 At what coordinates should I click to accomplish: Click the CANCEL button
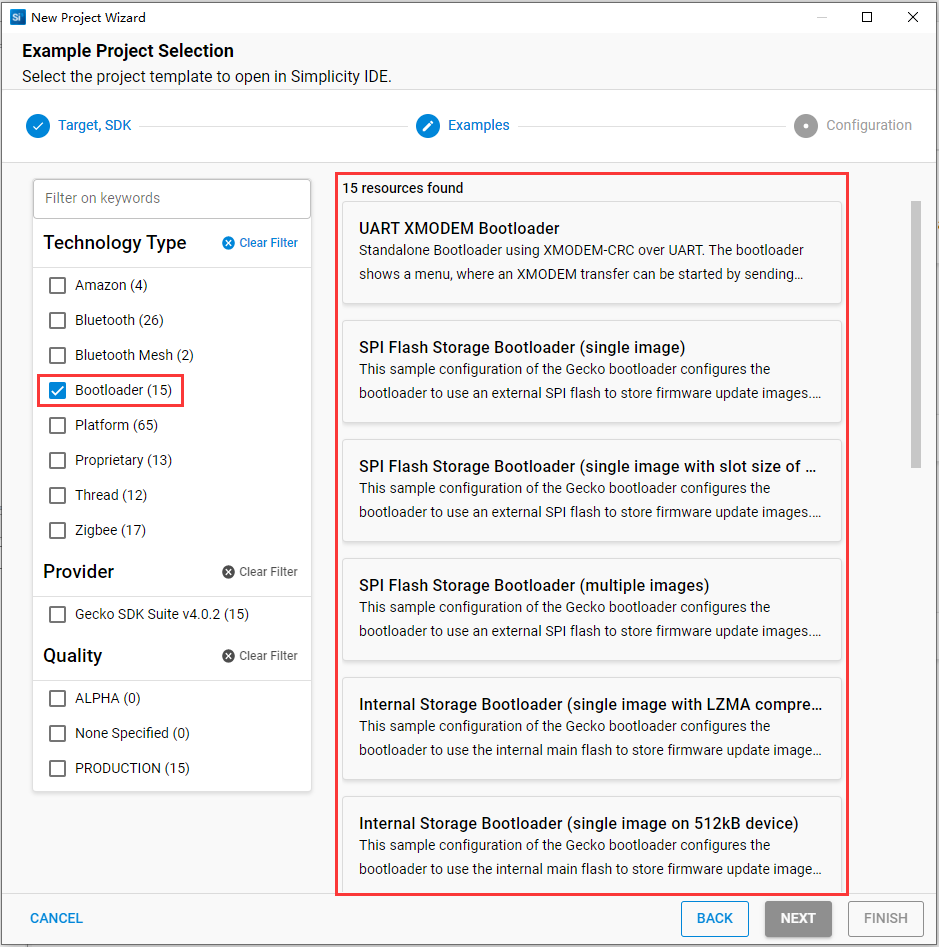coord(56,918)
